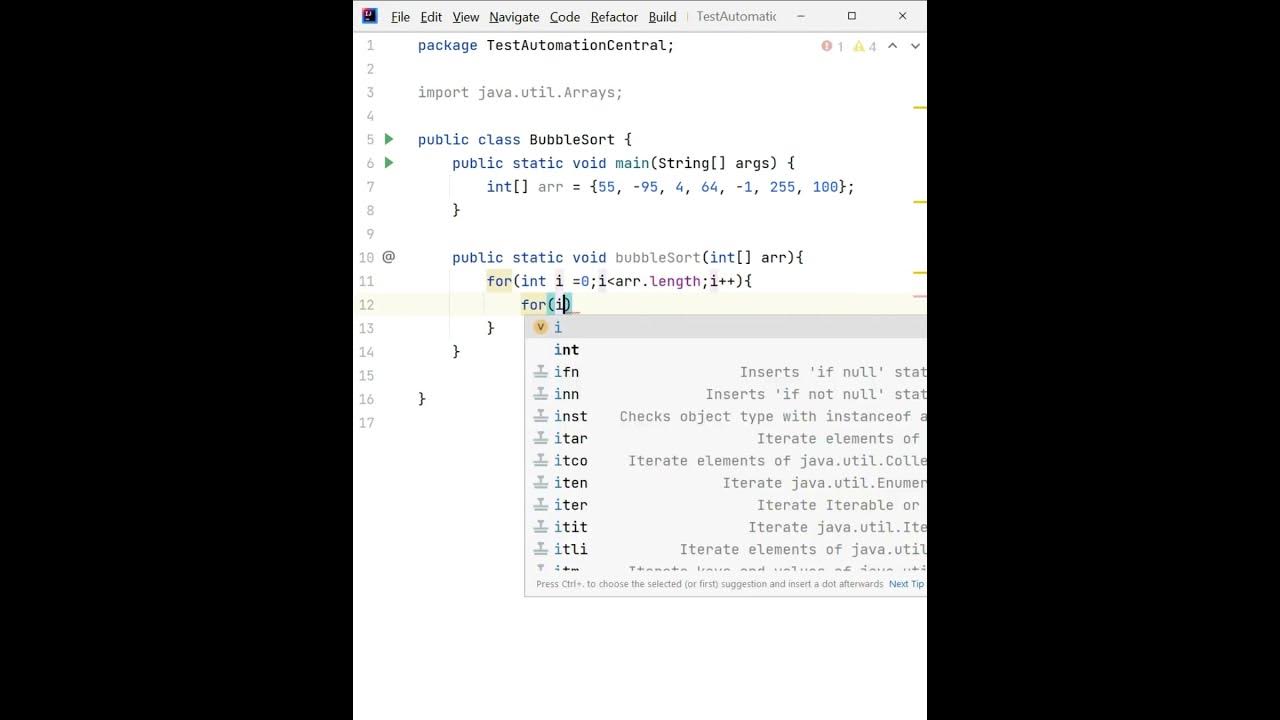The height and width of the screenshot is (720, 1280).
Task: Open the File menu
Action: pos(400,17)
